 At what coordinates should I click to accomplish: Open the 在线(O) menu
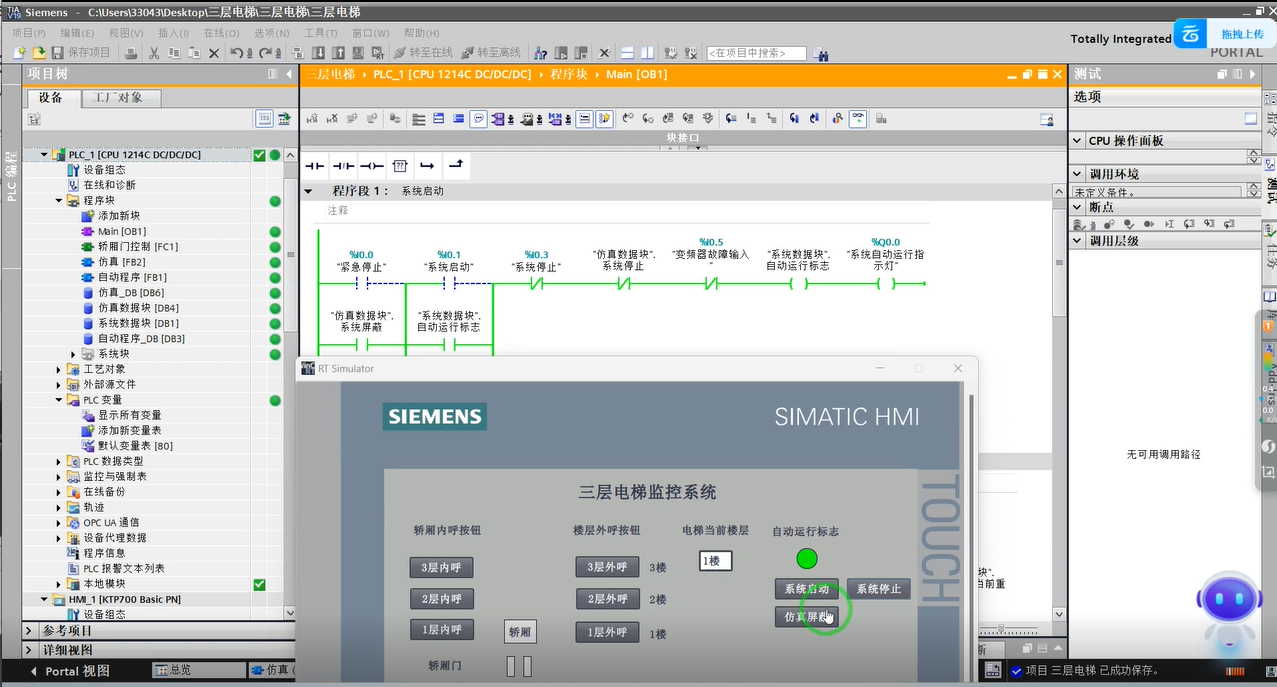point(221,33)
